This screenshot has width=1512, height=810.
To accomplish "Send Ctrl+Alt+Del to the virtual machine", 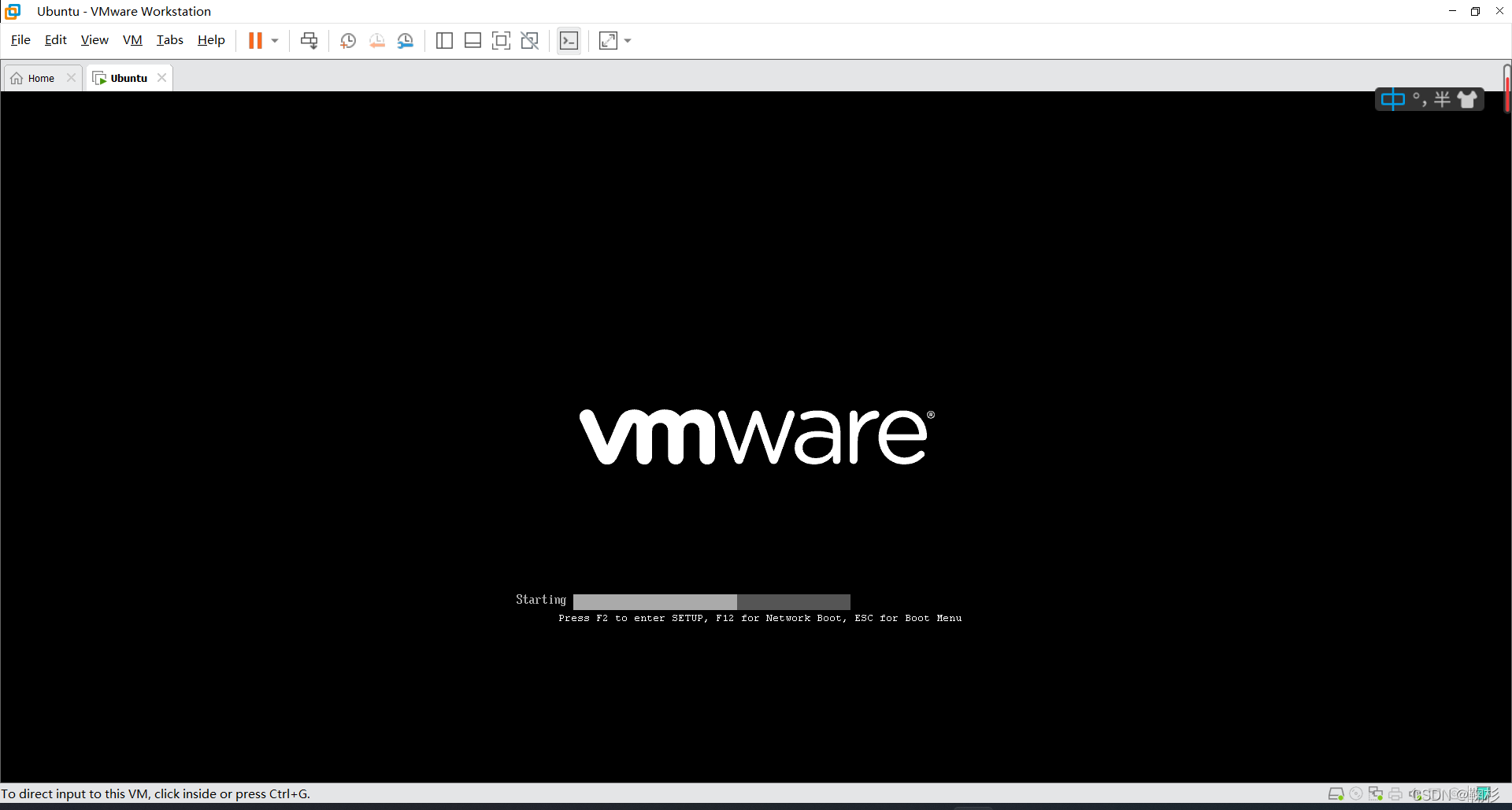I will click(x=309, y=41).
